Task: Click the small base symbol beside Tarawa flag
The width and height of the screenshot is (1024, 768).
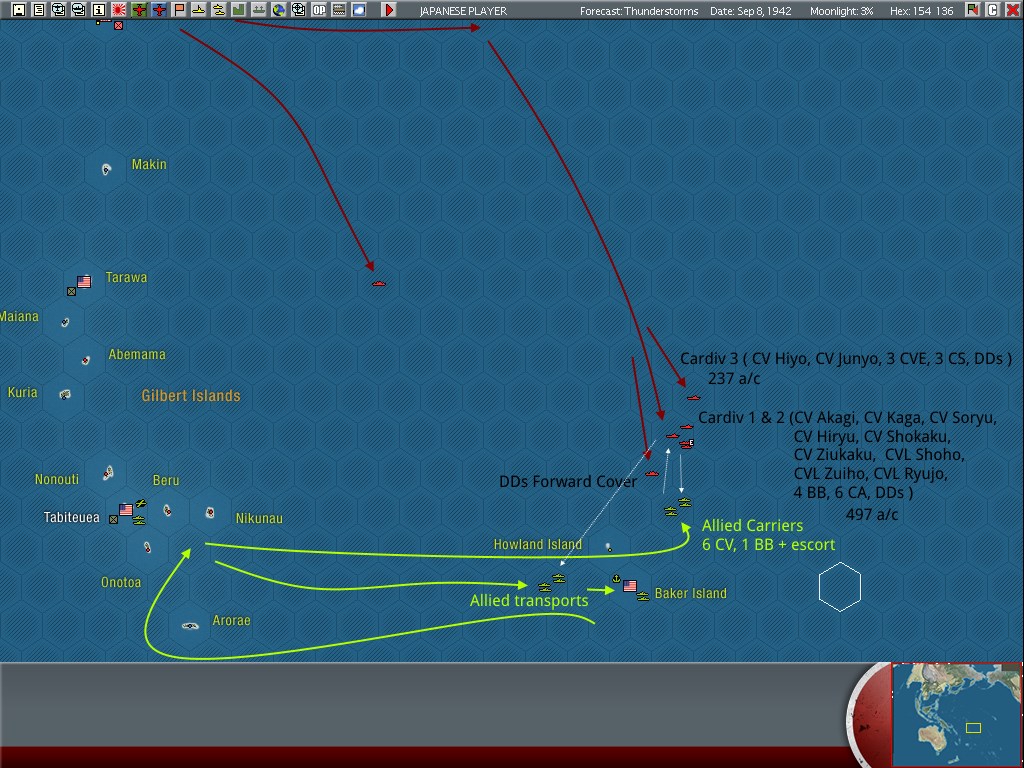Action: [x=72, y=291]
